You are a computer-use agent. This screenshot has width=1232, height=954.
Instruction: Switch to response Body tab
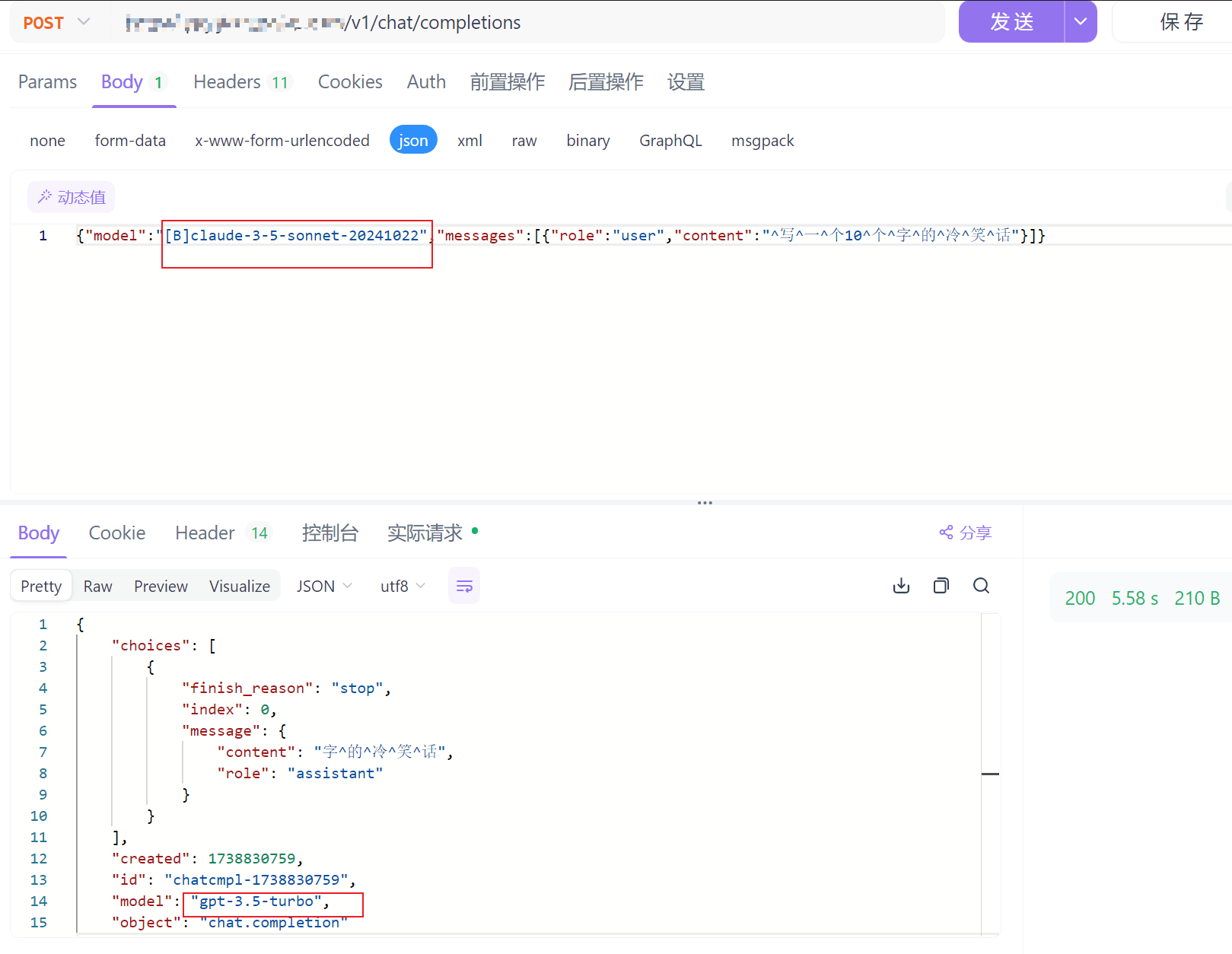(x=39, y=533)
